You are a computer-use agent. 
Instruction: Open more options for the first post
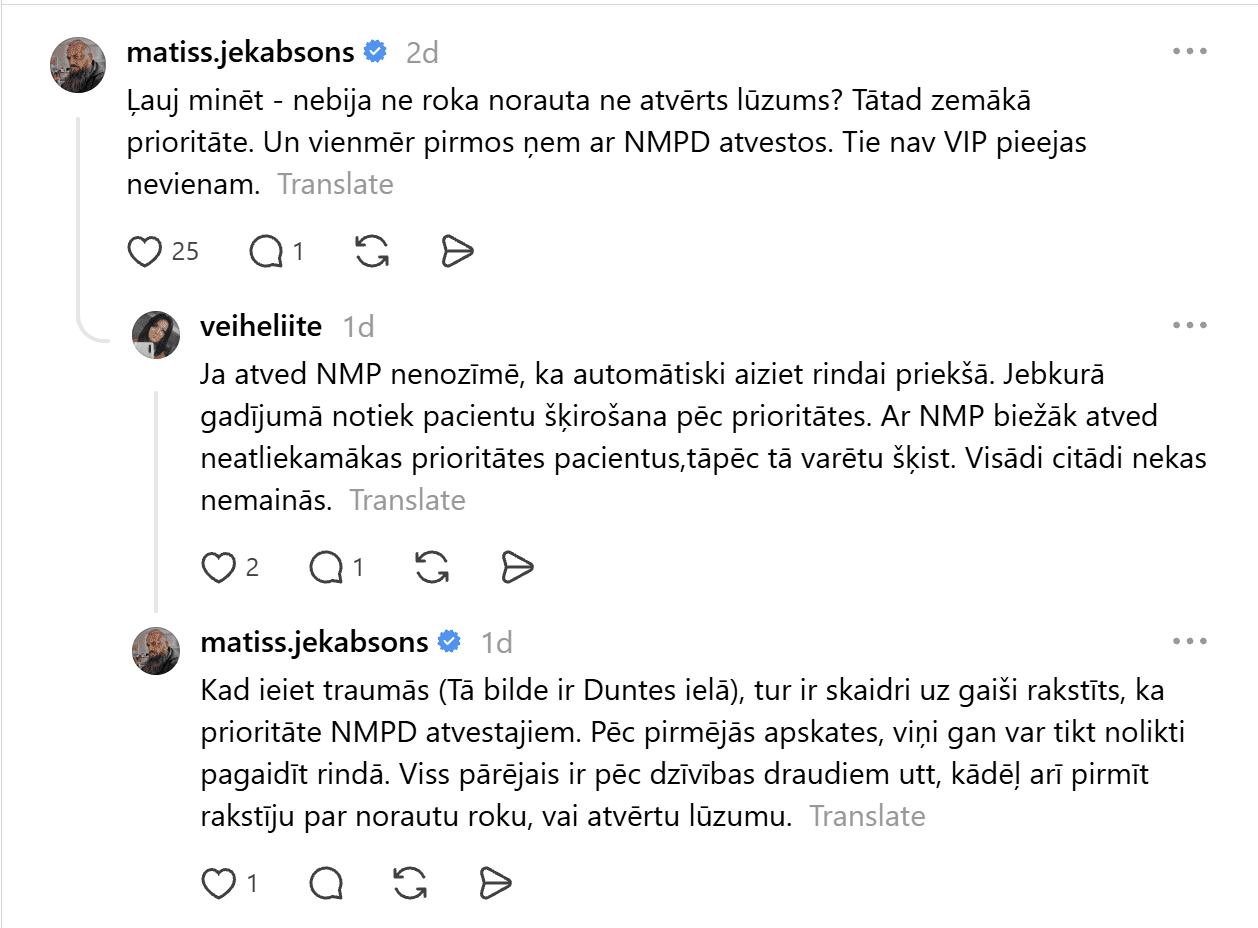1190,52
